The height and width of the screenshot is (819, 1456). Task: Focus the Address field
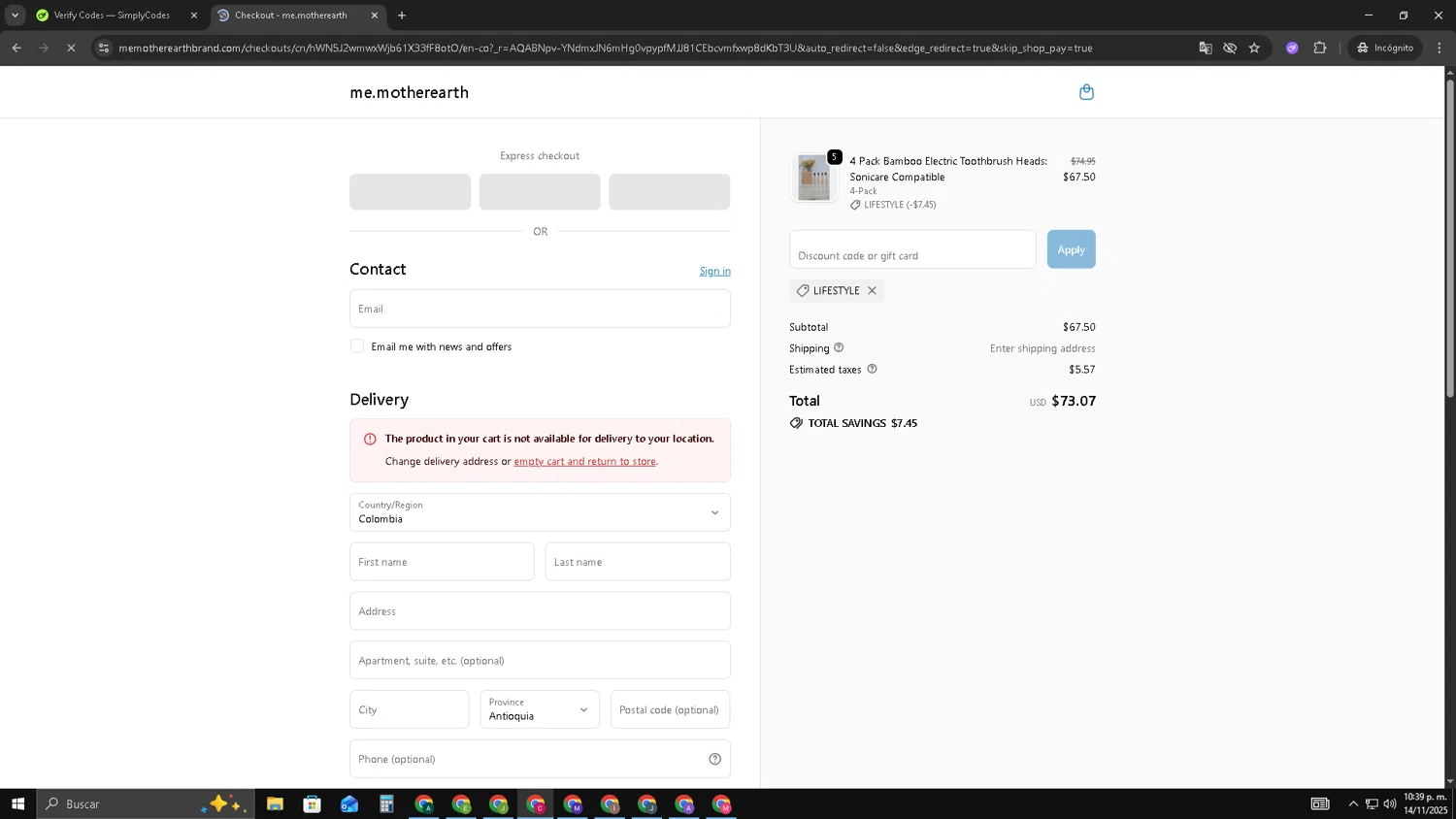[540, 611]
